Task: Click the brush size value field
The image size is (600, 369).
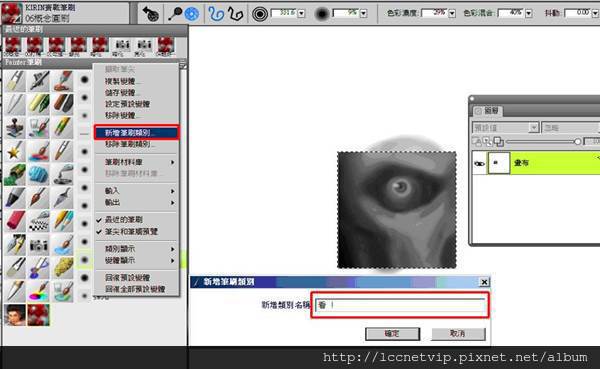Action: click(284, 13)
